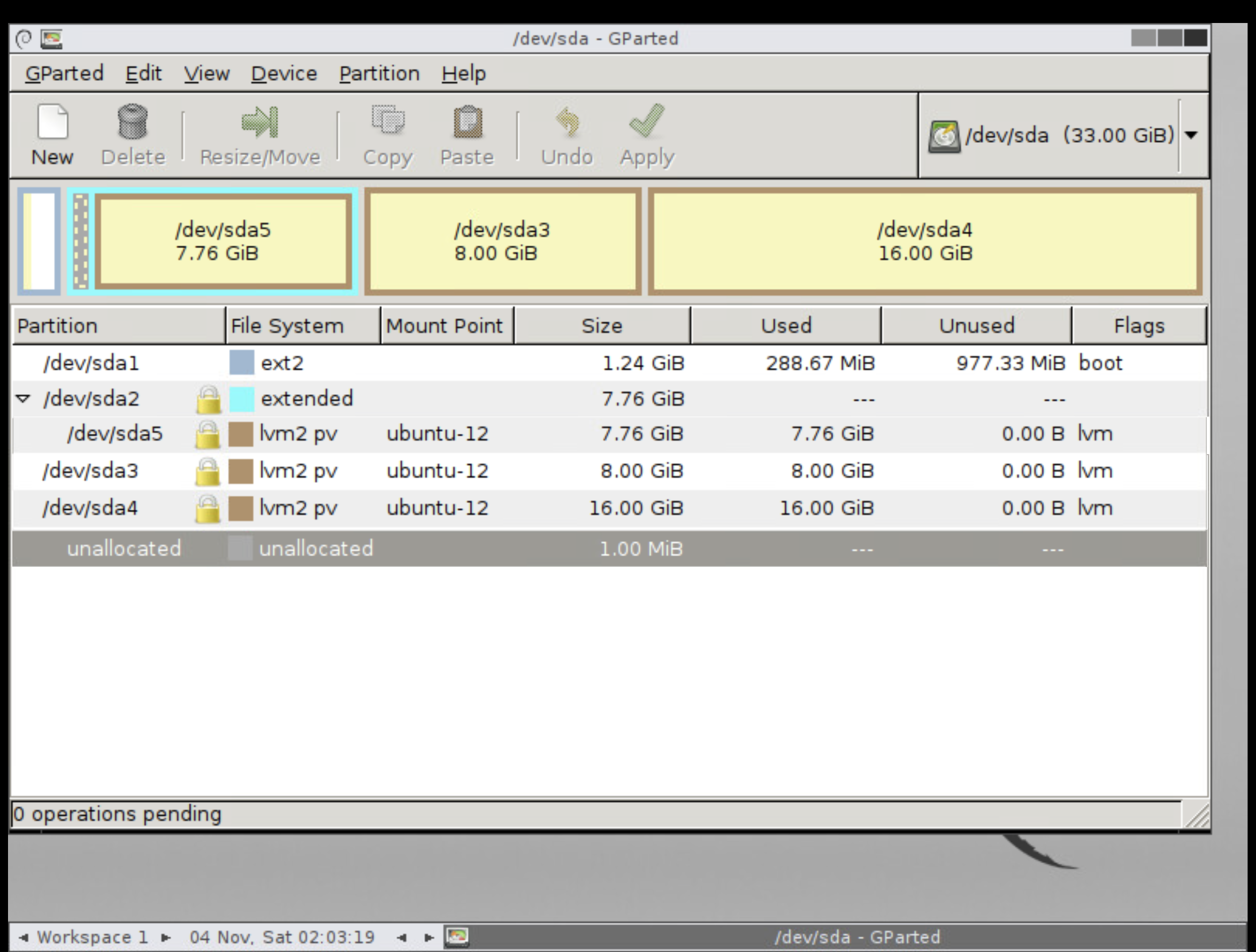
Task: Click the lock icon on the /dev/sda3 row
Action: click(x=209, y=471)
